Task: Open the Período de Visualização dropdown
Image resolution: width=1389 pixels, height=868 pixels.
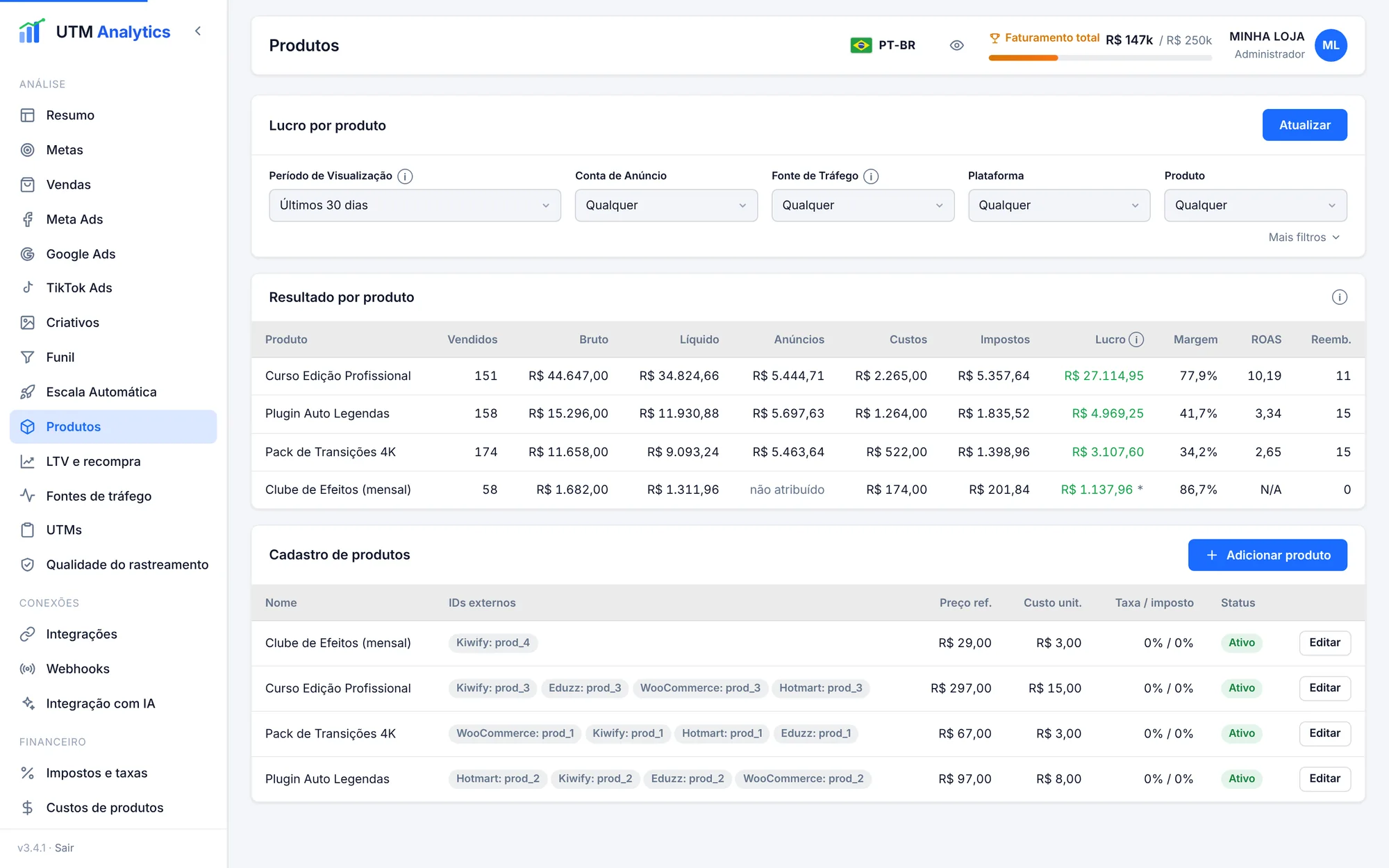Action: (415, 206)
